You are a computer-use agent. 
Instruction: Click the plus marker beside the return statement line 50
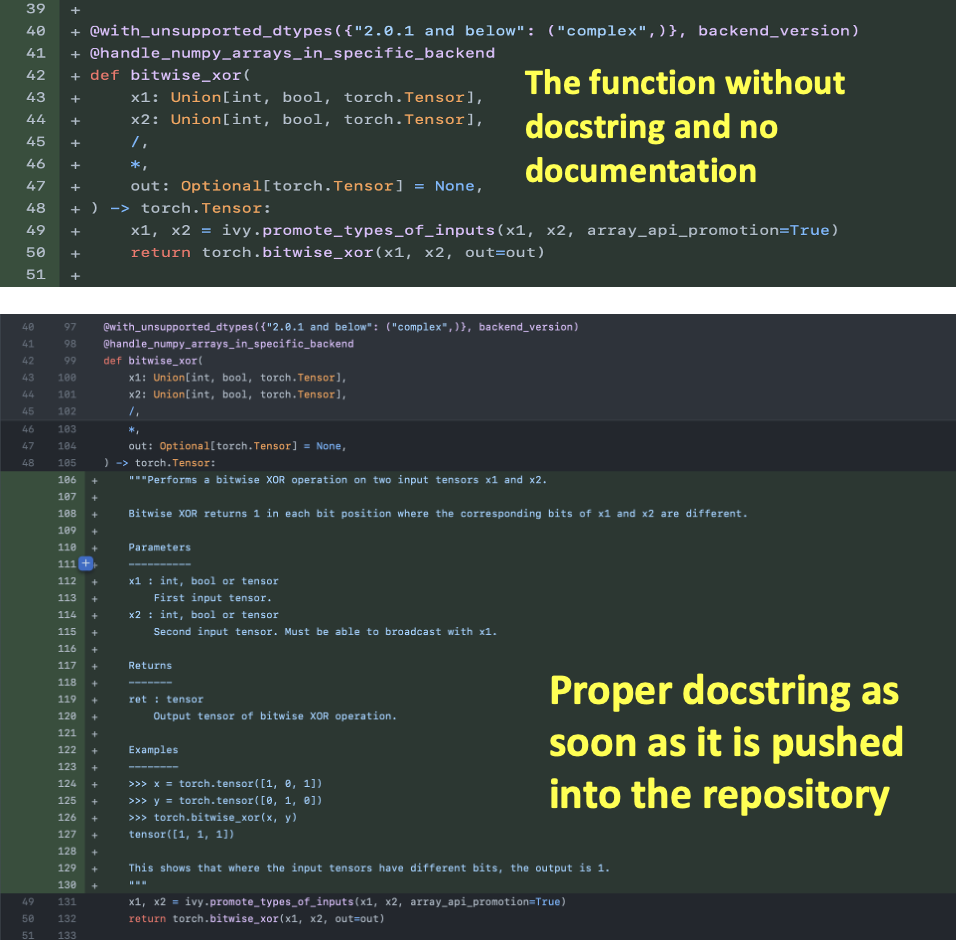click(x=74, y=252)
